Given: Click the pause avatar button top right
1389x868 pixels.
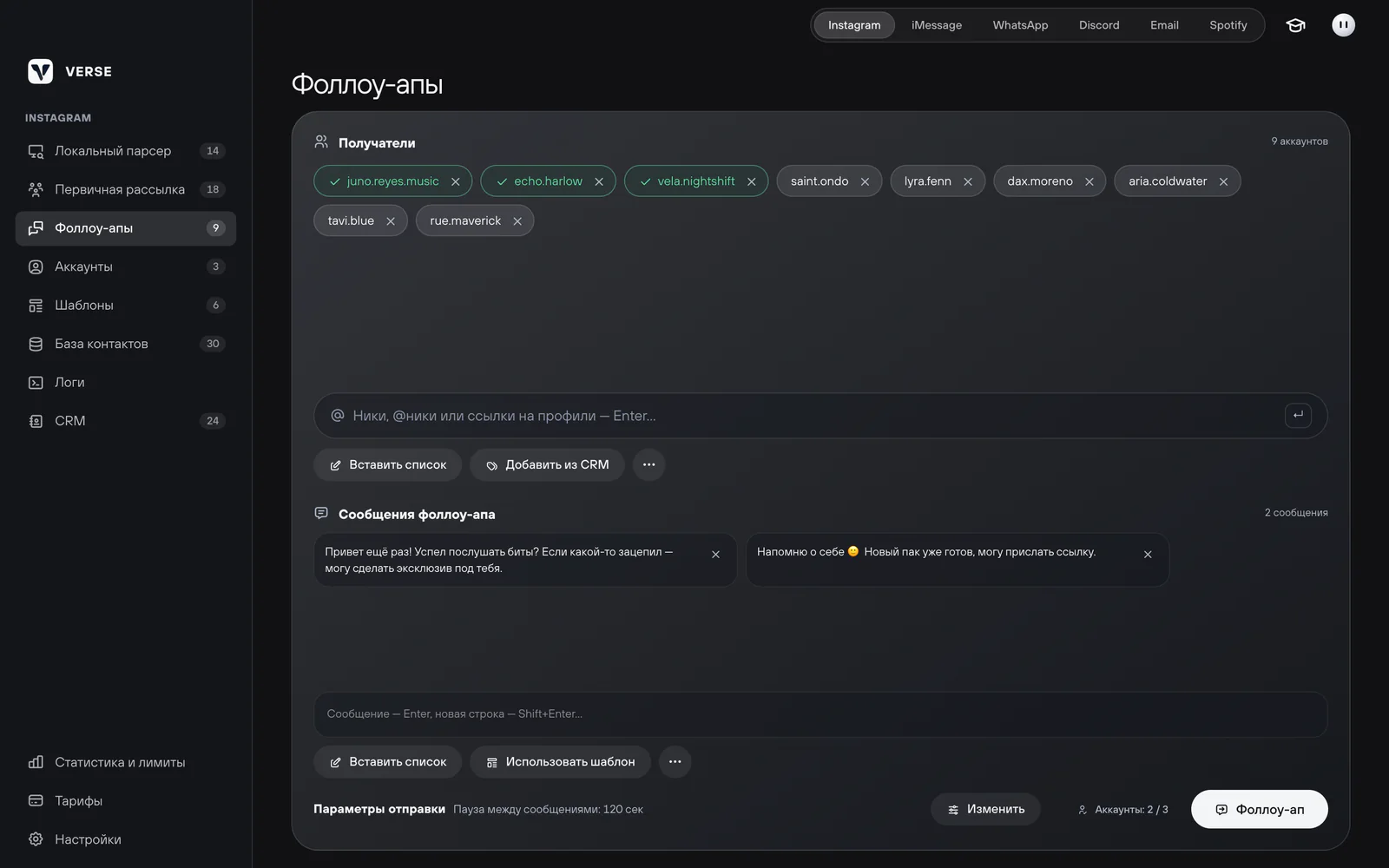Looking at the screenshot, I should [1343, 25].
